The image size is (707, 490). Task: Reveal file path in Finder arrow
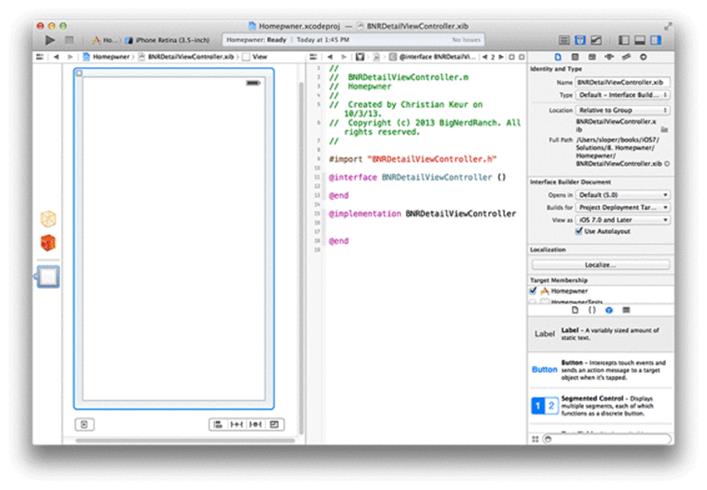point(667,164)
